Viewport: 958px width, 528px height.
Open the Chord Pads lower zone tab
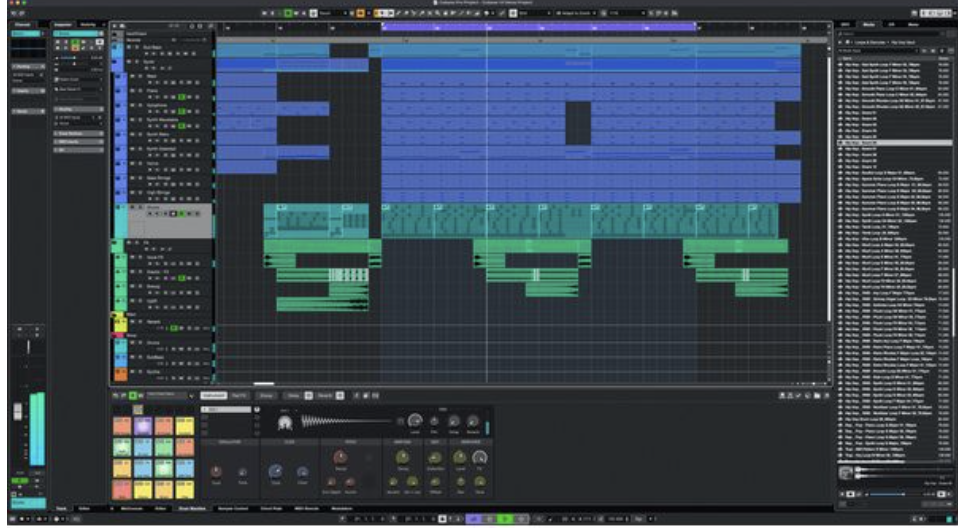pyautogui.click(x=271, y=508)
